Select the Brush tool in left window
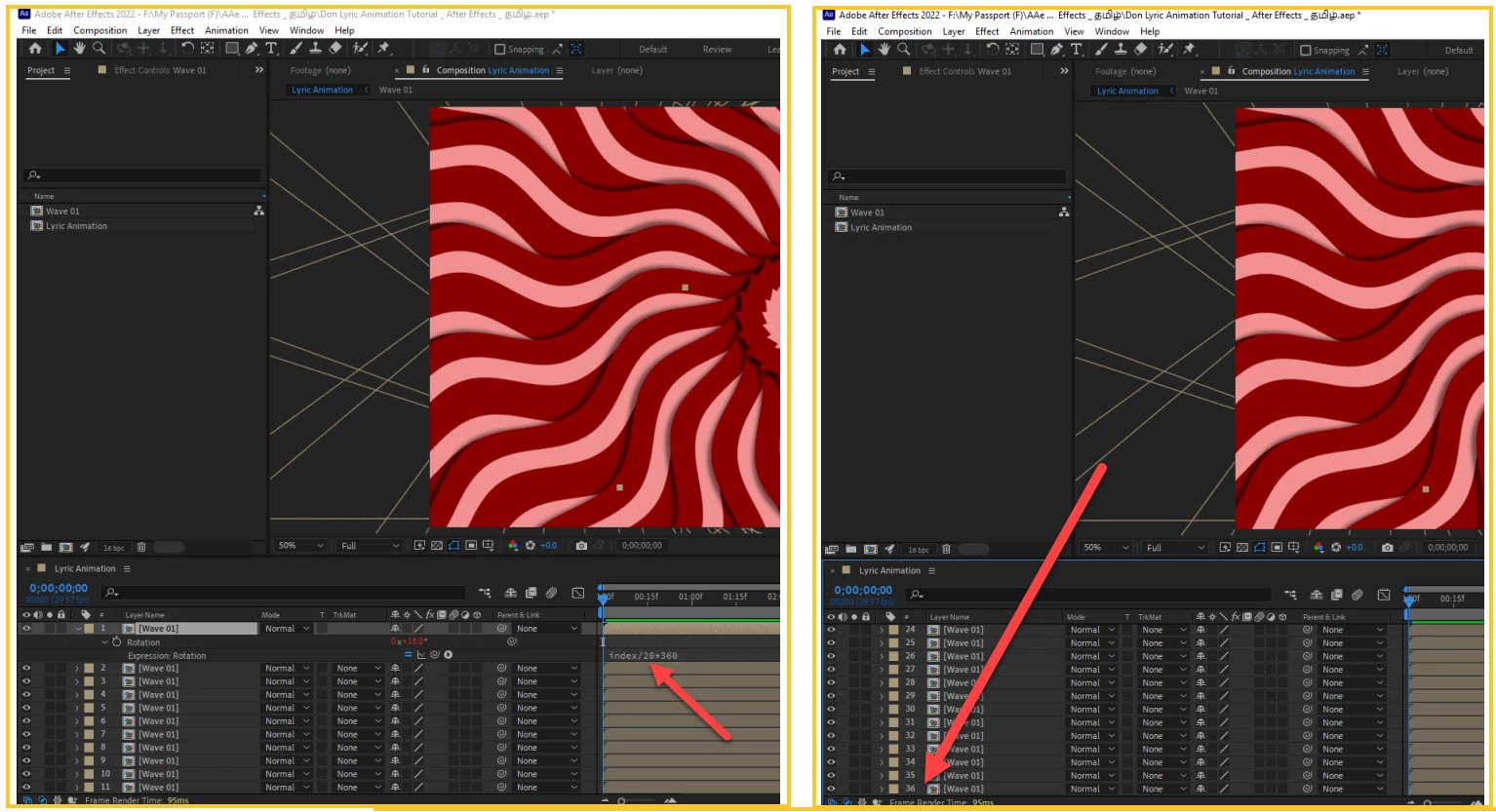1496x812 pixels. [x=295, y=48]
